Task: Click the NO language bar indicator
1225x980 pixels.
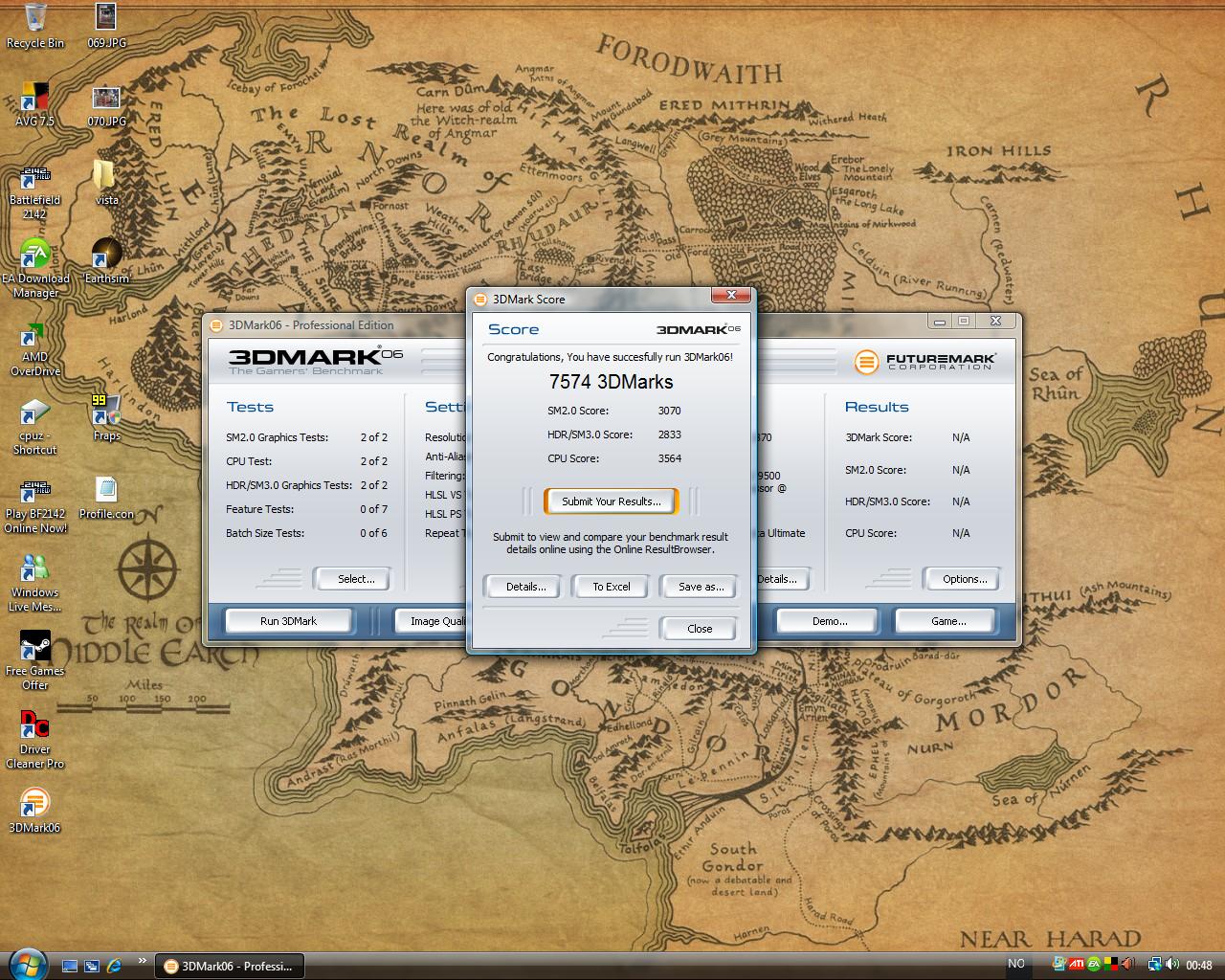Action: [x=1016, y=965]
